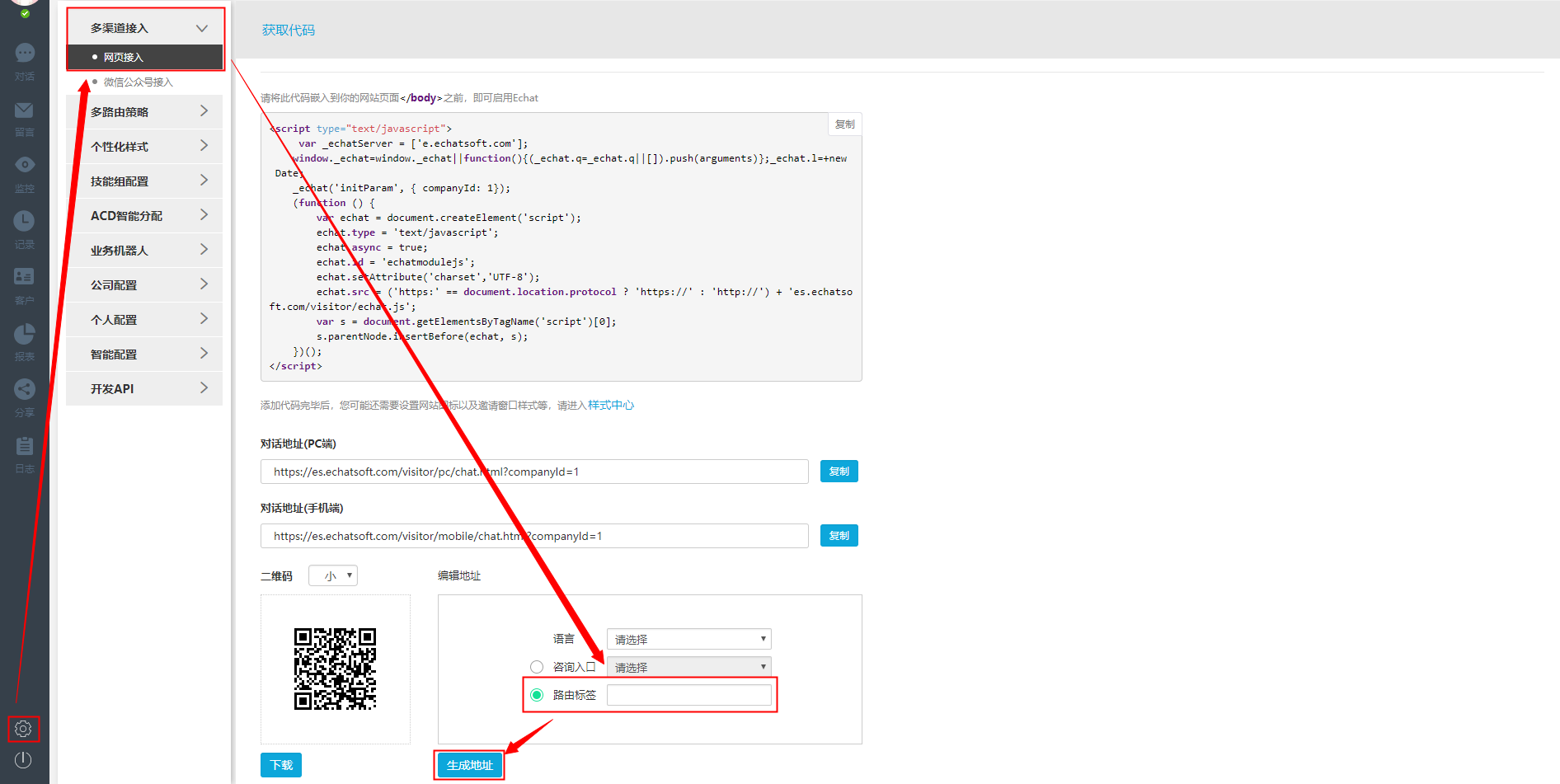Viewport: 1560px width, 784px height.
Task: Open the 咨询入口 selection dropdown
Action: [x=689, y=667]
